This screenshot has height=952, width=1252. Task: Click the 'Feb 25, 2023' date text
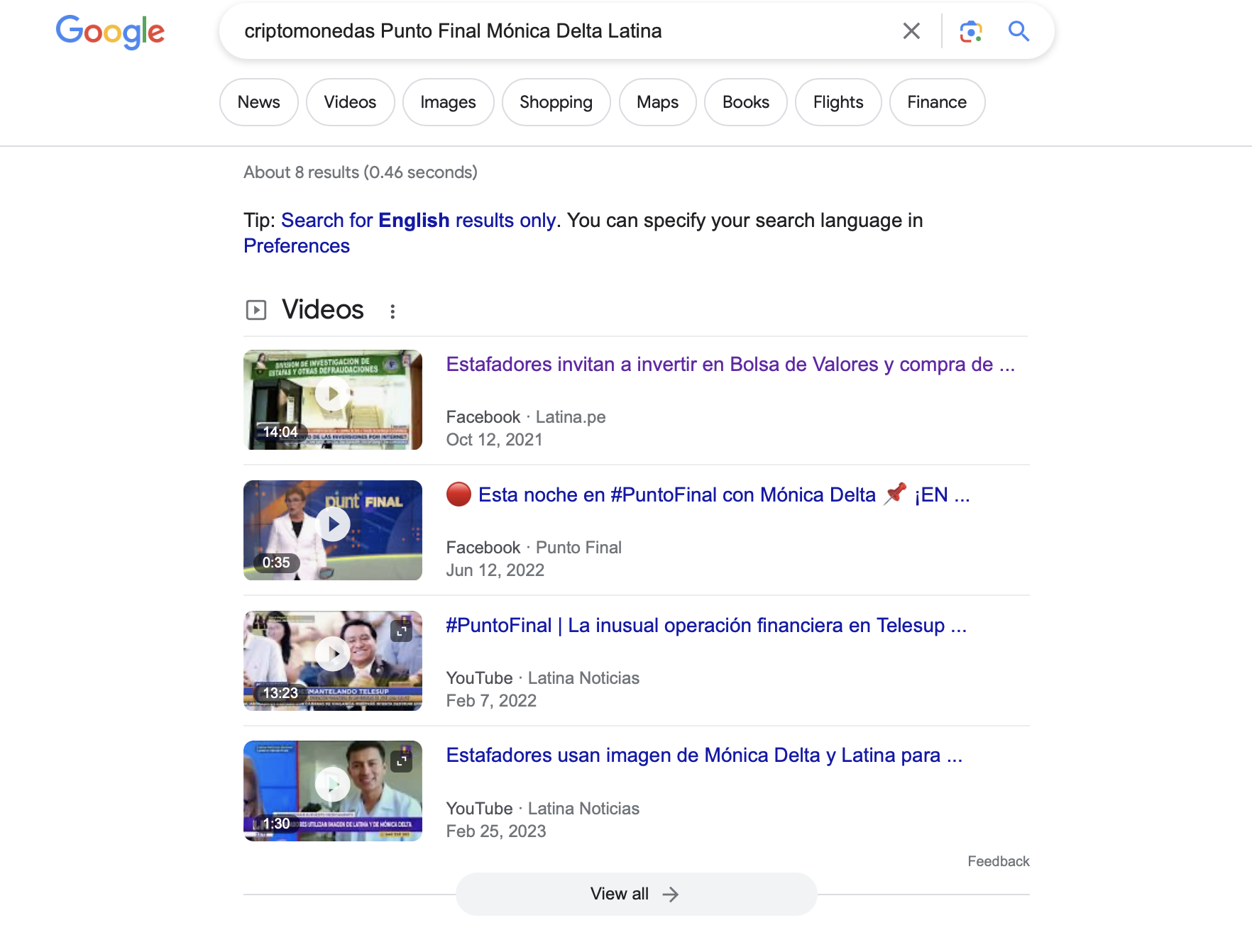tap(496, 831)
